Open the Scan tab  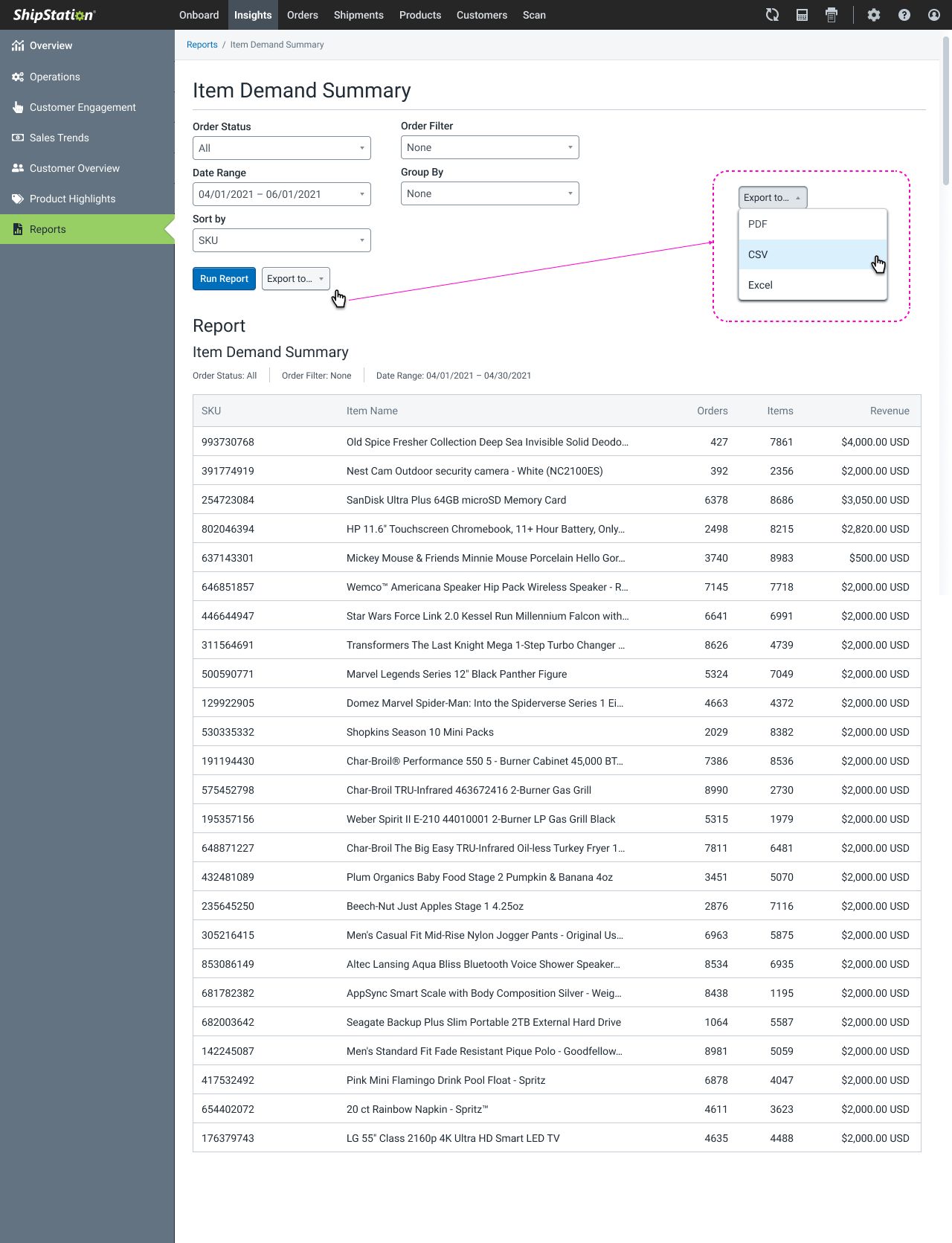point(534,15)
